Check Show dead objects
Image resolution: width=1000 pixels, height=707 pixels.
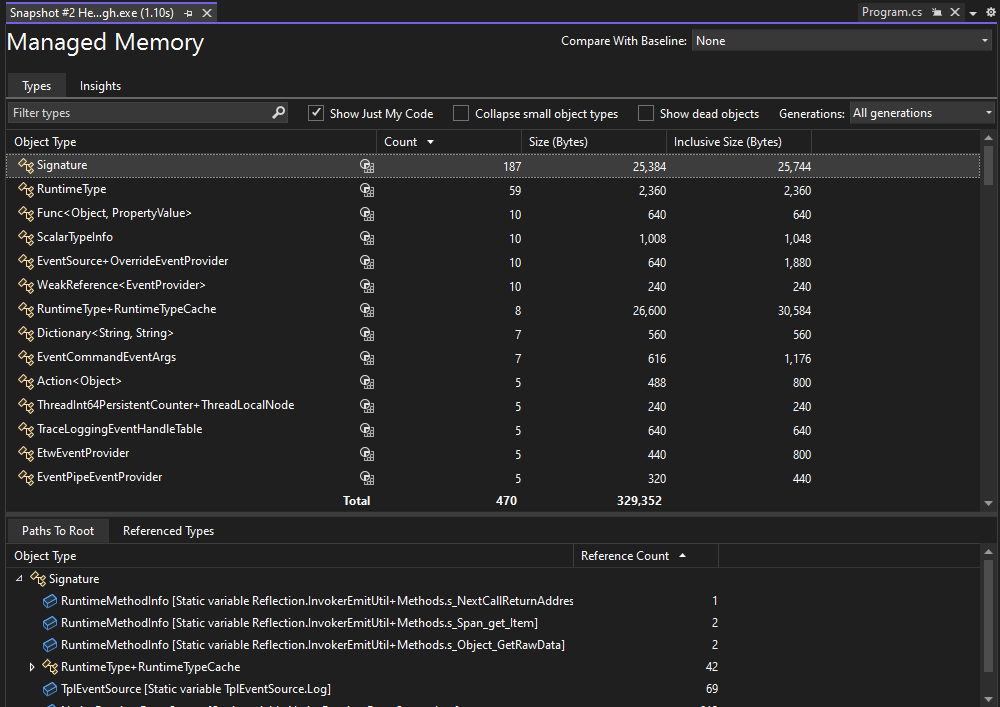coord(645,112)
